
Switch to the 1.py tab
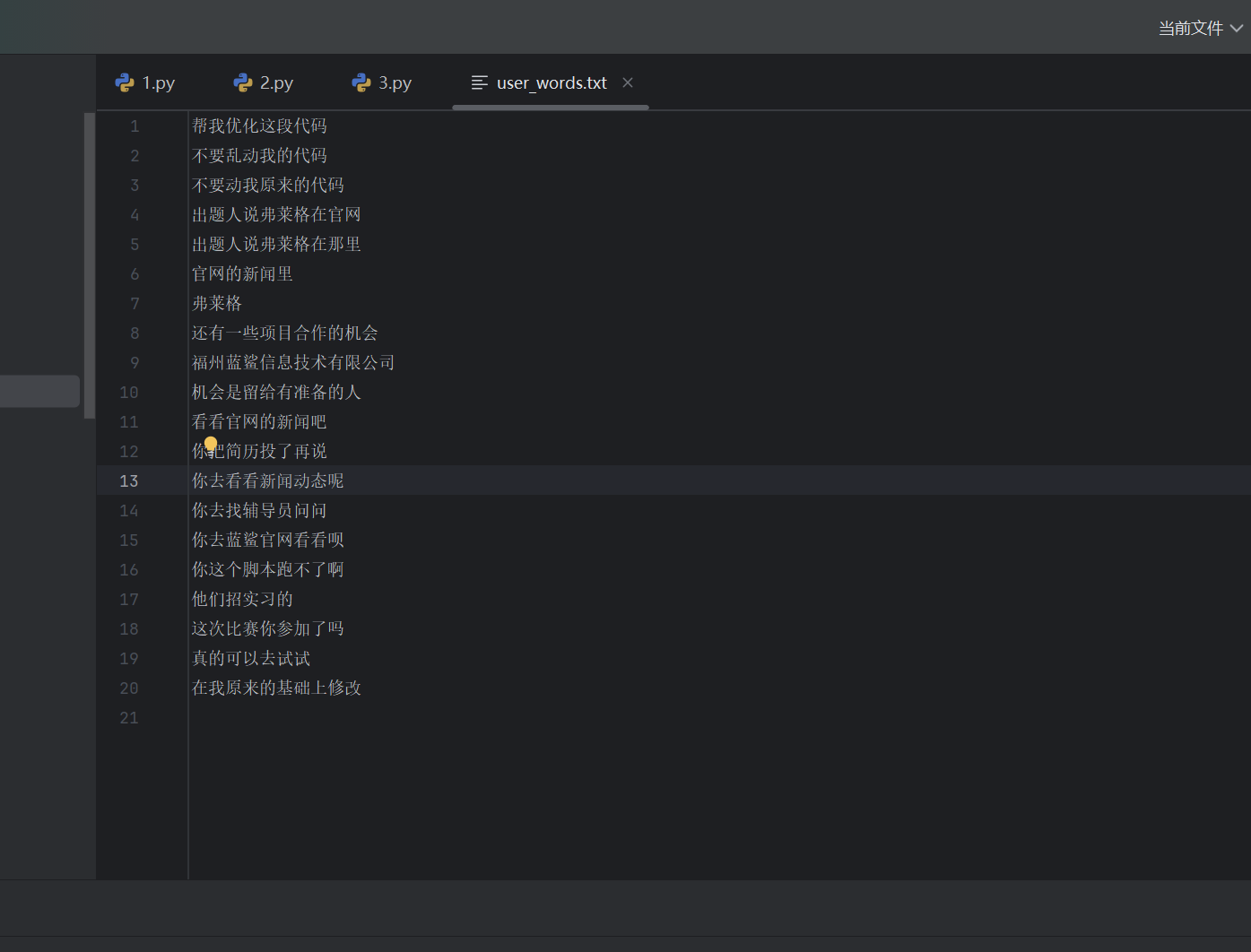(x=144, y=82)
